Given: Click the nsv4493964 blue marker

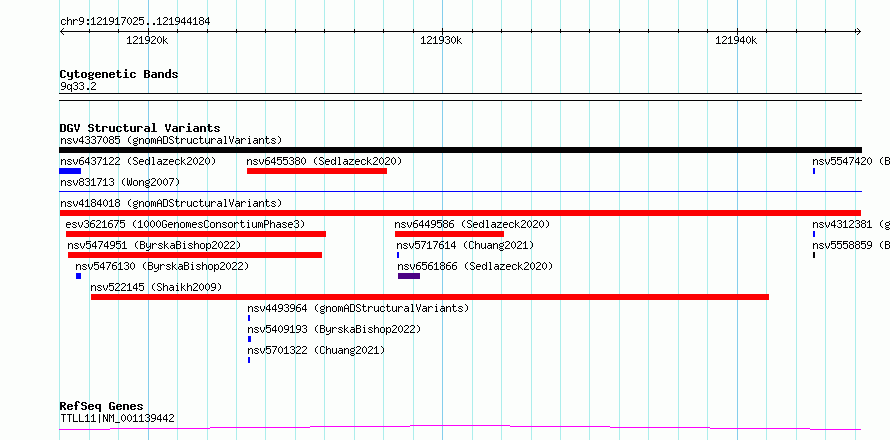Looking at the screenshot, I should point(249,318).
